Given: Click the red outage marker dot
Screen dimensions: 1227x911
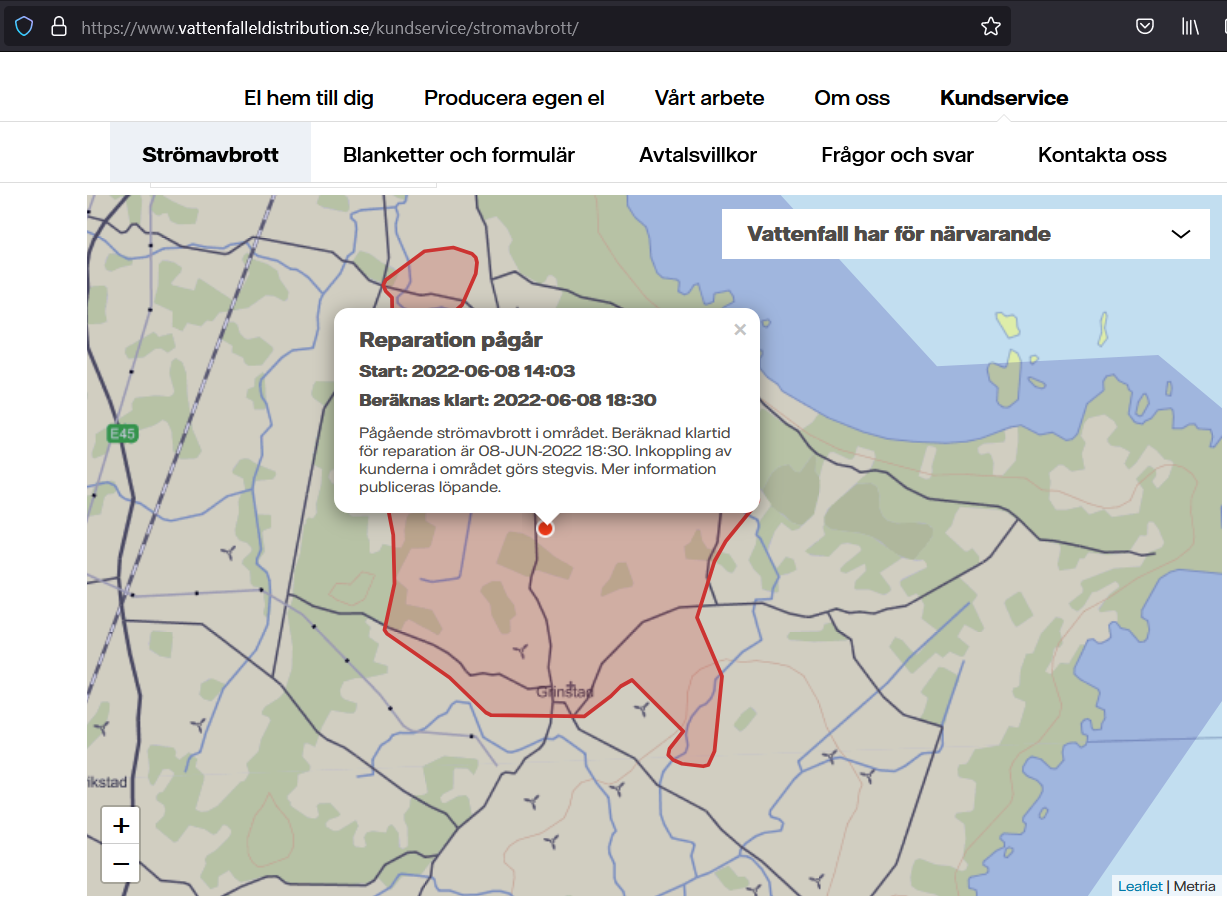Looking at the screenshot, I should [545, 529].
